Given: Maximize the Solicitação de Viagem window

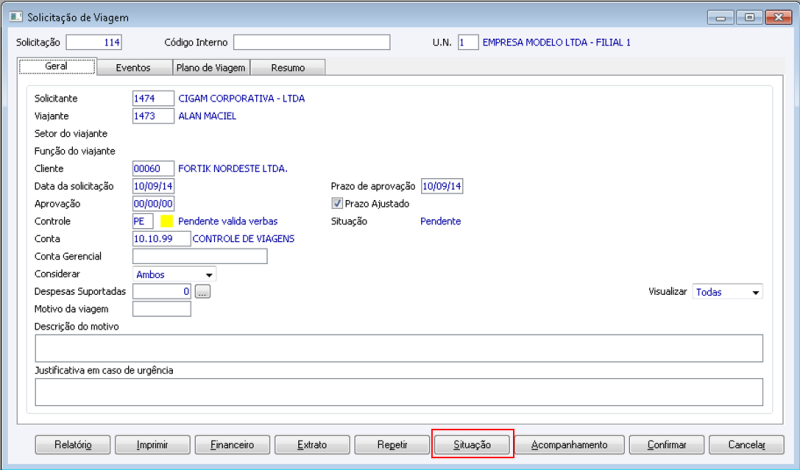Looking at the screenshot, I should (749, 17).
